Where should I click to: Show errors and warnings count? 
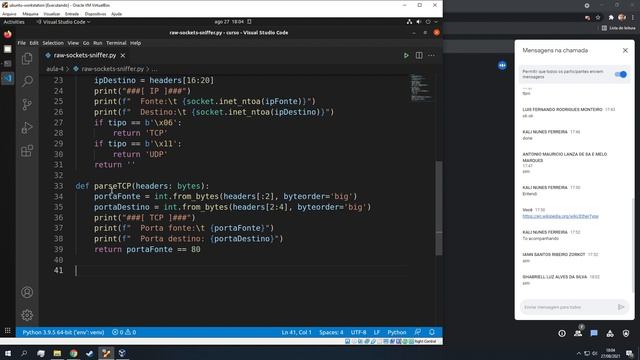[124, 332]
